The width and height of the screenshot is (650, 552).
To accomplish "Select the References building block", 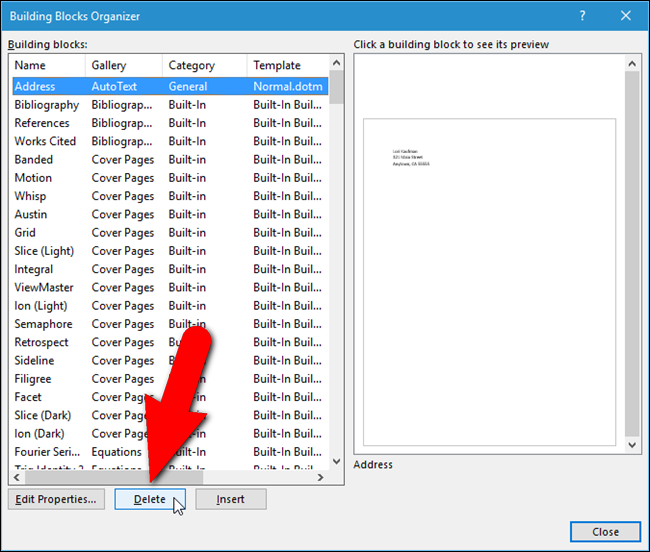I will point(170,123).
